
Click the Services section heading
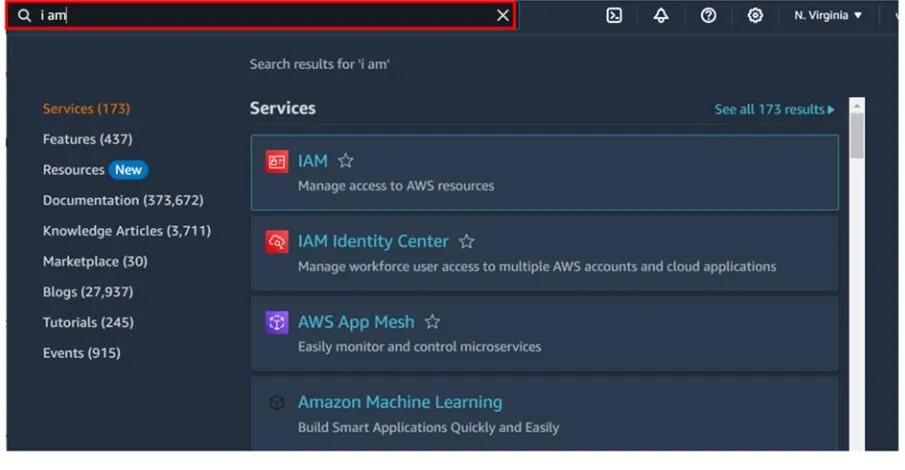tap(283, 109)
